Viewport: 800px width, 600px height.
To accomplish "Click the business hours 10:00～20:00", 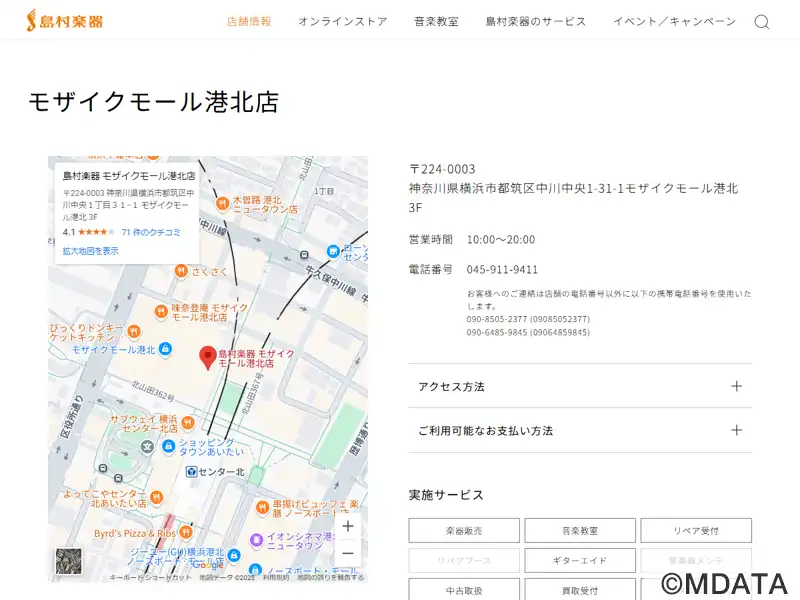I will 501,239.
